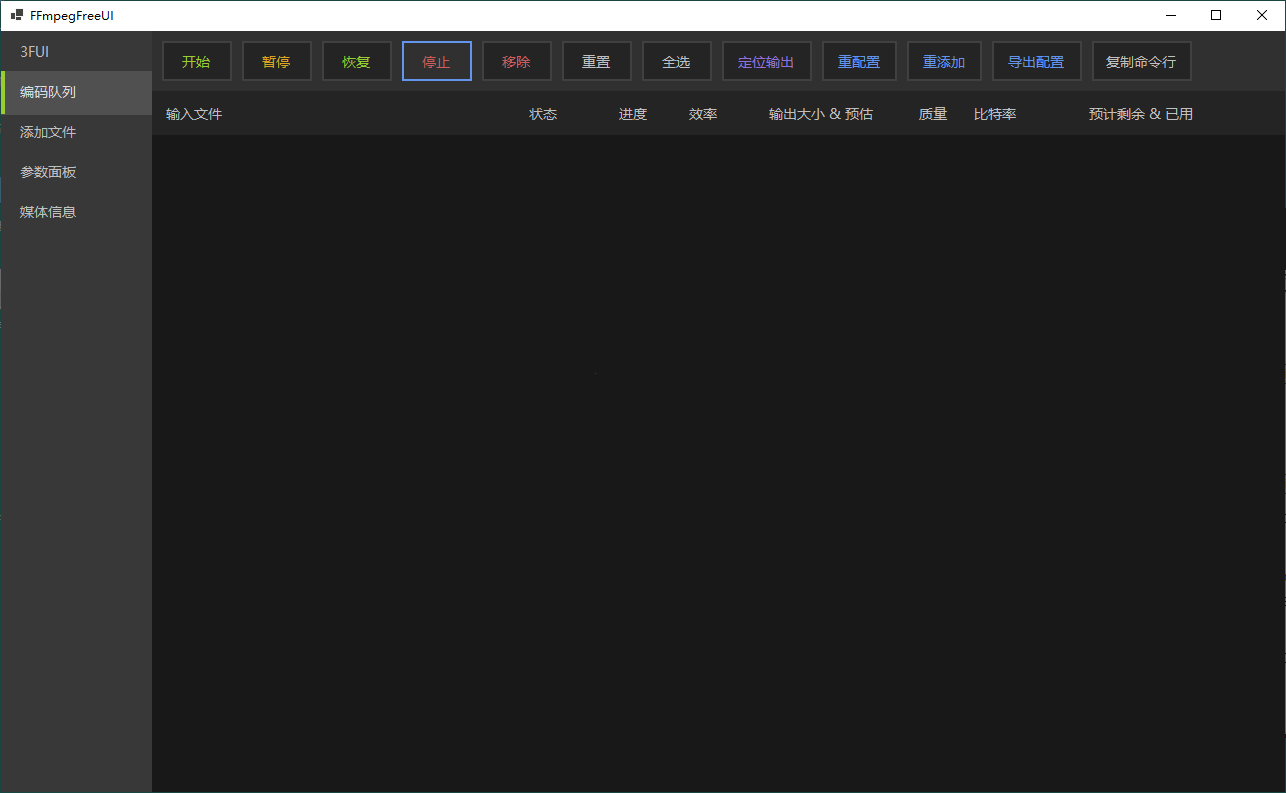Export config via 导出配置 button

1036,61
